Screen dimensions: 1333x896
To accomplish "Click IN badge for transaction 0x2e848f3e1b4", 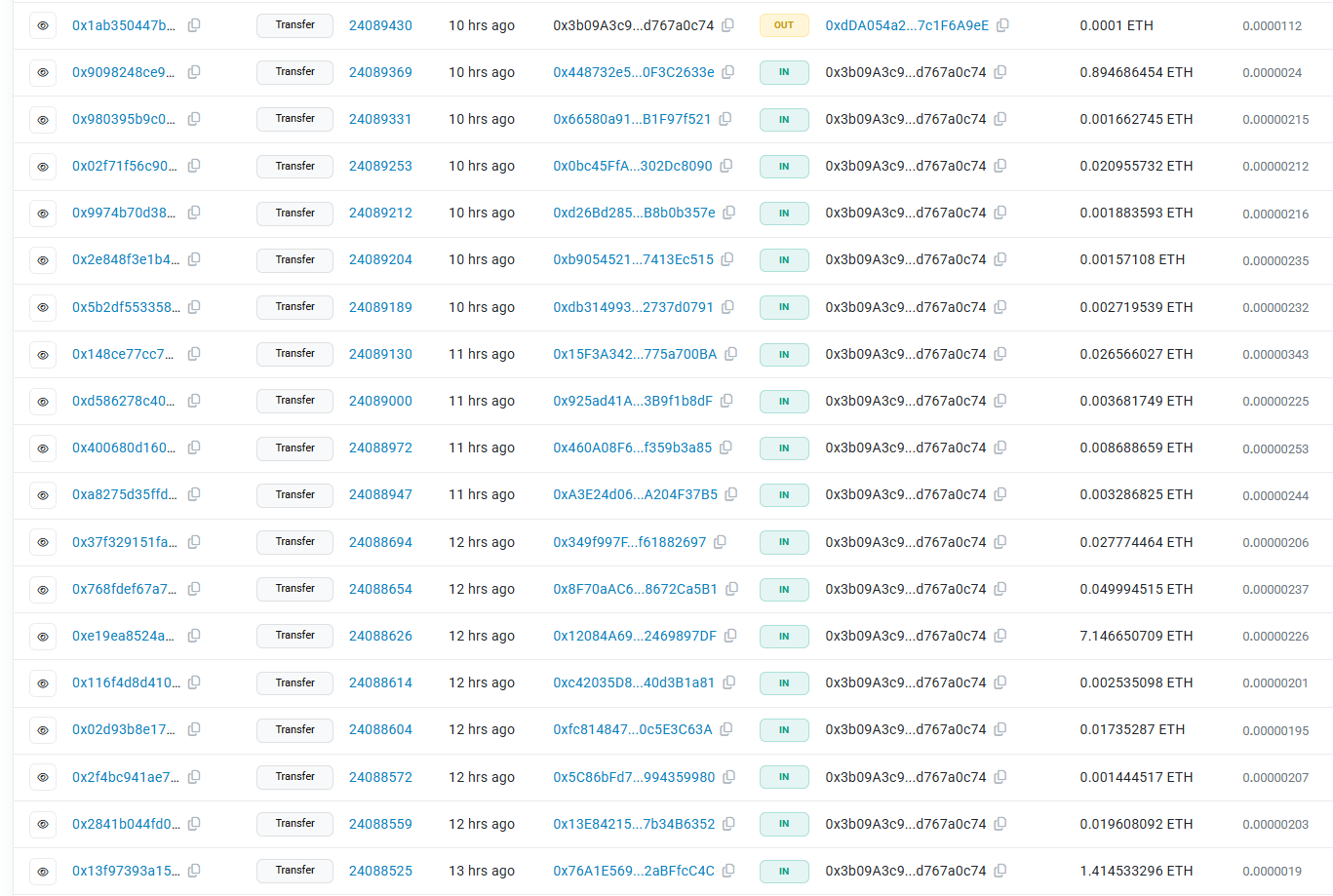I will (784, 260).
